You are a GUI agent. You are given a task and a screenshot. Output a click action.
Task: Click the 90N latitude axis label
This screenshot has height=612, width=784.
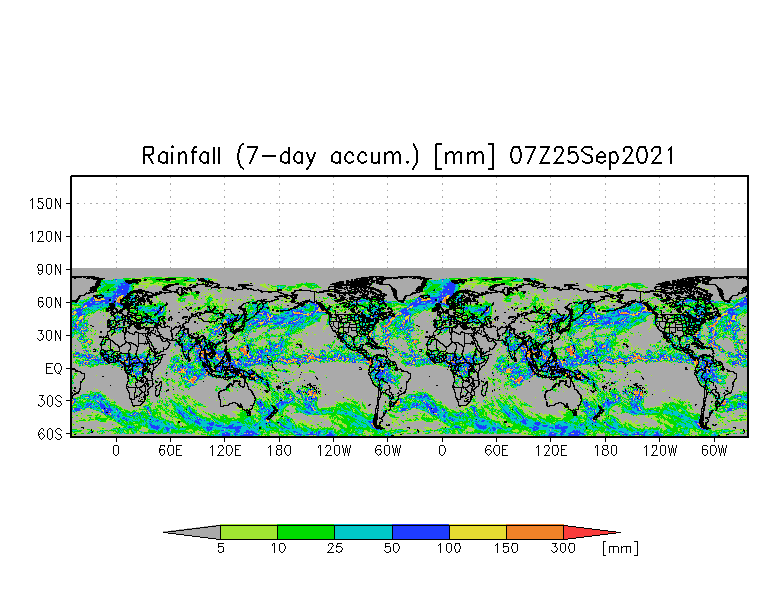point(50,270)
